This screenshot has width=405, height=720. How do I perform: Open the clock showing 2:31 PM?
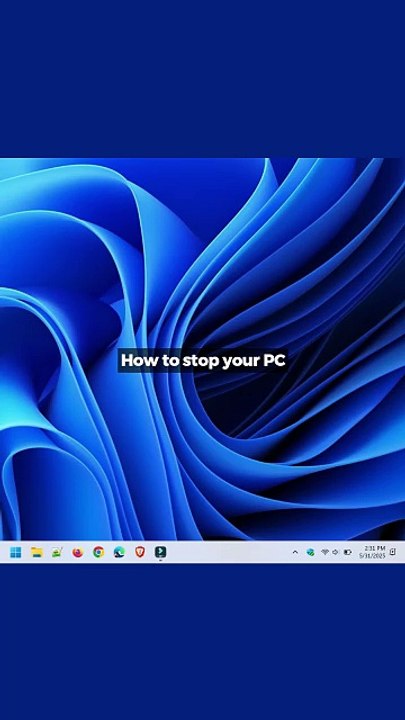click(372, 552)
